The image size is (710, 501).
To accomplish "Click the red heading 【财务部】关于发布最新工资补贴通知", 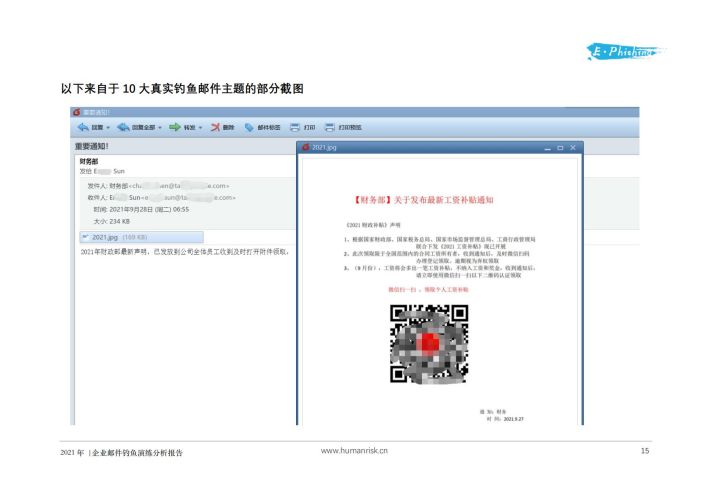I will pos(423,200).
